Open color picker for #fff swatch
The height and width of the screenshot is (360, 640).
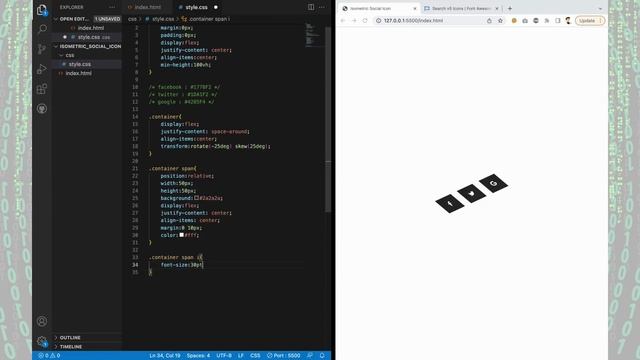pos(182,235)
